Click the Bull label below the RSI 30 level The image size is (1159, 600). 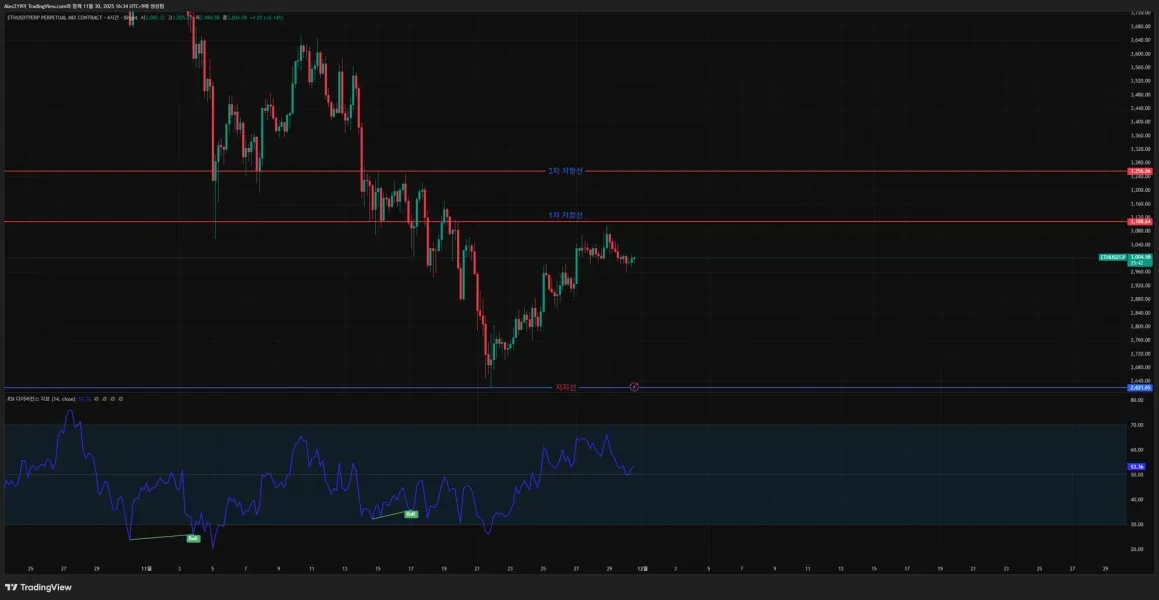[193, 539]
